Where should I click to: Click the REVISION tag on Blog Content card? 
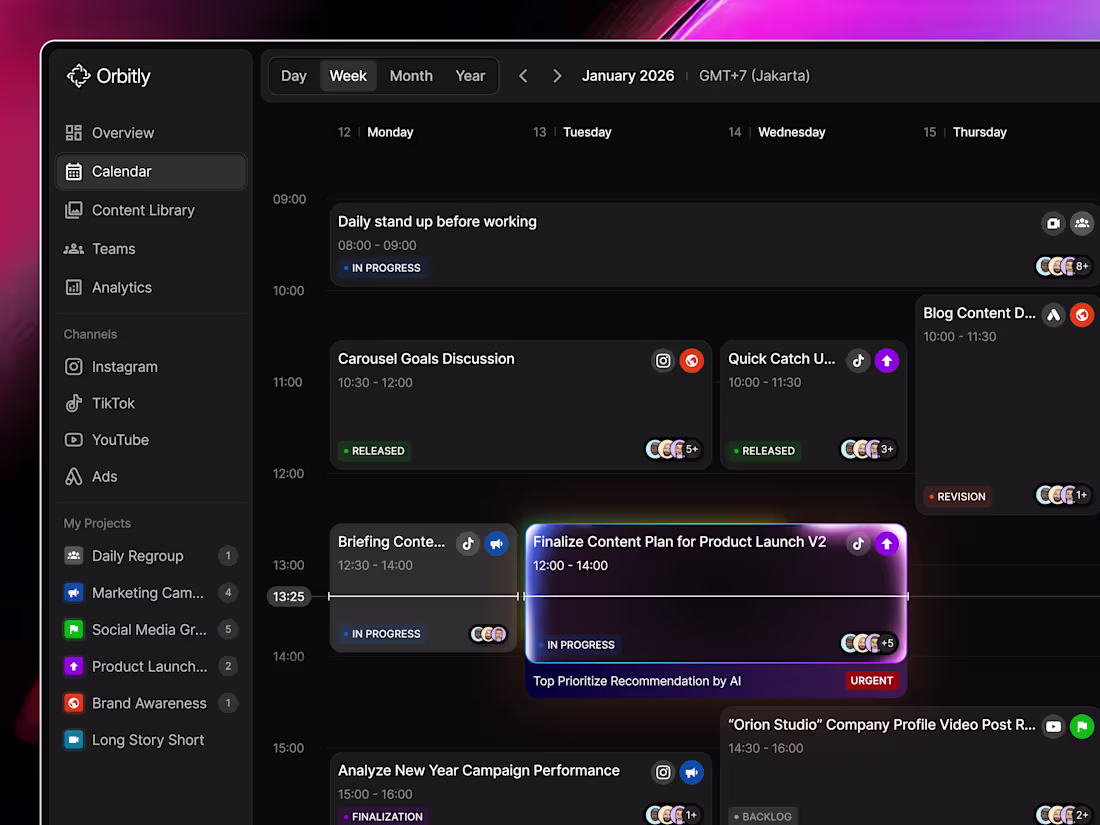[x=958, y=496]
